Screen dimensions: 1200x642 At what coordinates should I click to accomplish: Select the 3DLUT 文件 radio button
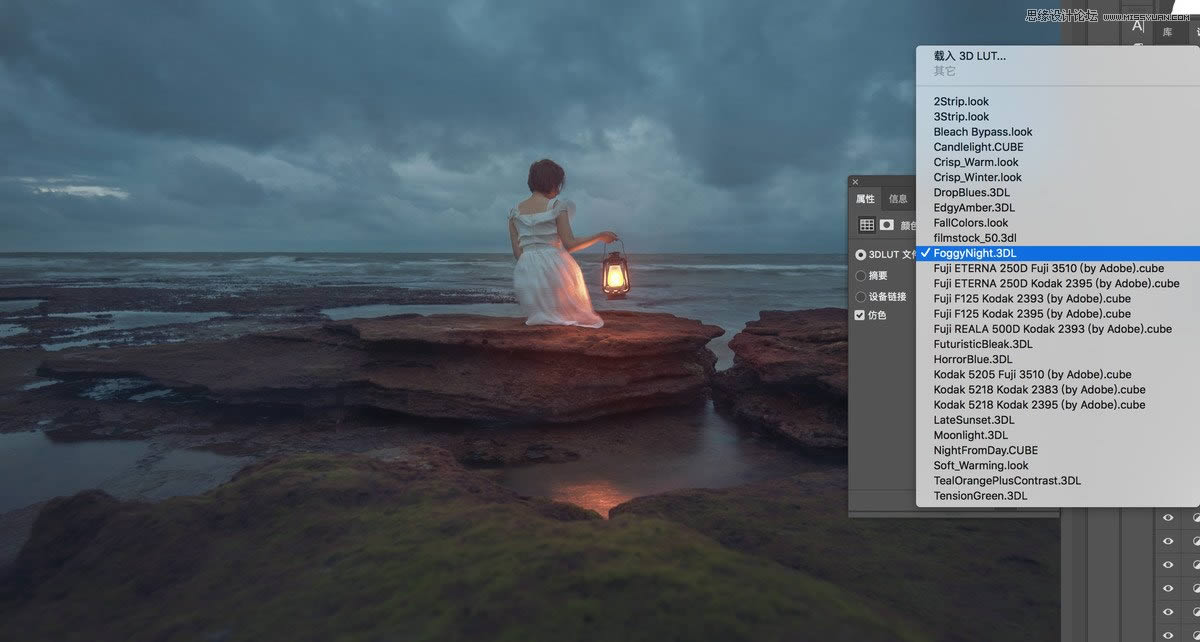(x=861, y=255)
